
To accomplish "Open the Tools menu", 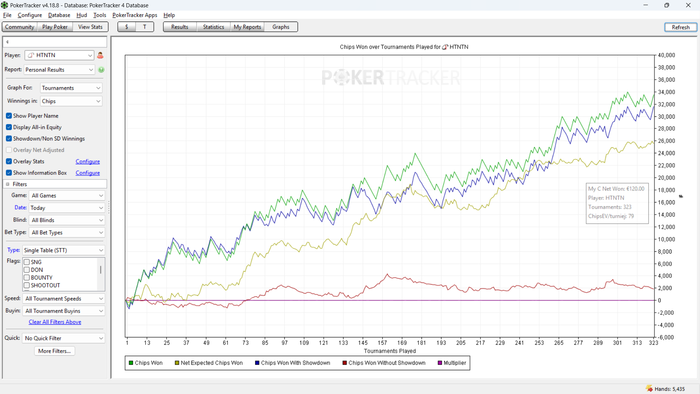I will 100,15.
